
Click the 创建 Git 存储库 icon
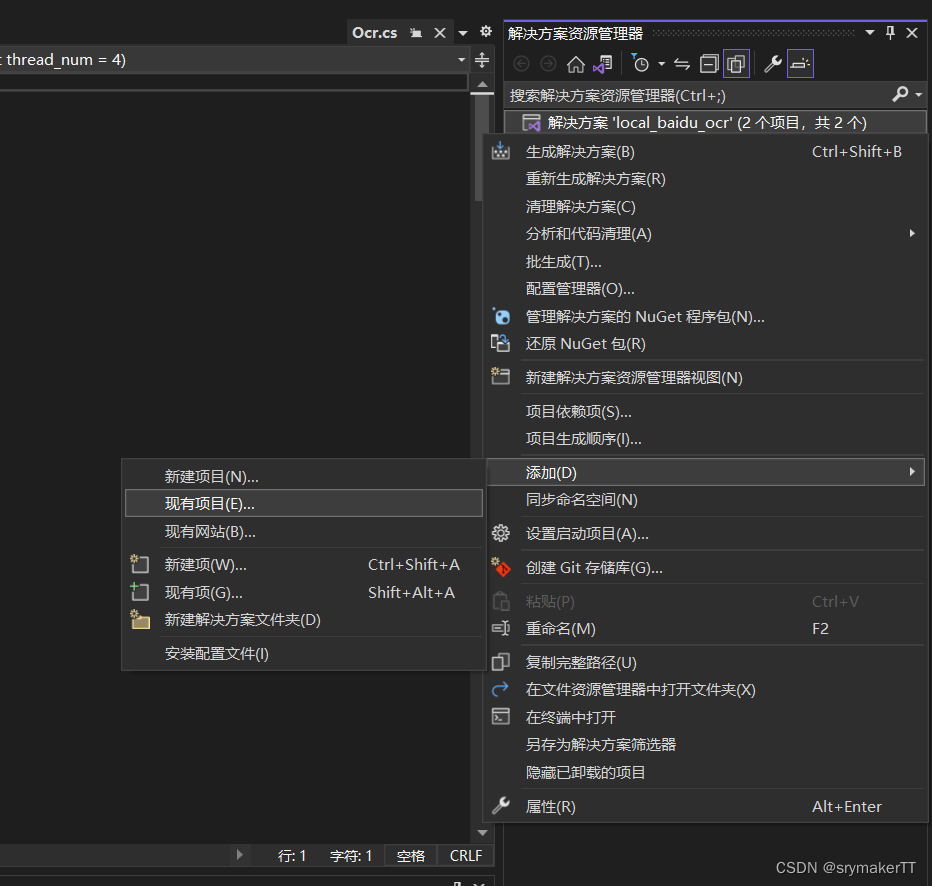click(x=500, y=567)
